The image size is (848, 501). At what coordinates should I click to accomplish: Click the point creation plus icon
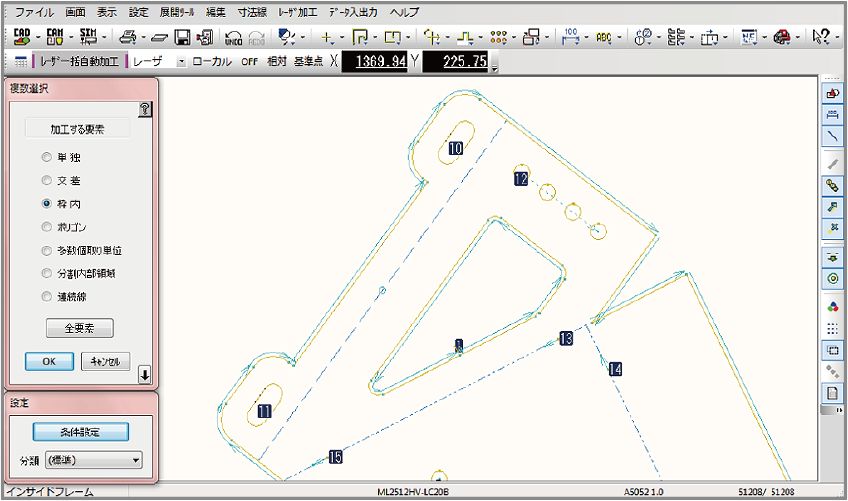[x=326, y=37]
